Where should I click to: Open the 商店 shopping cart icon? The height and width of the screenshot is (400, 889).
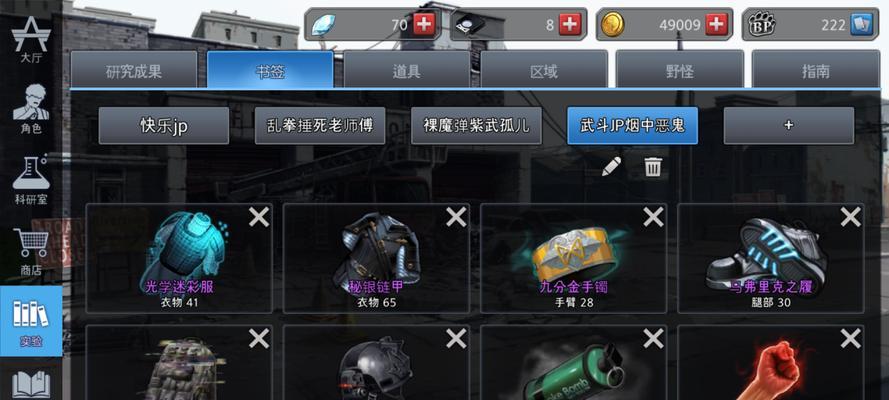31,252
